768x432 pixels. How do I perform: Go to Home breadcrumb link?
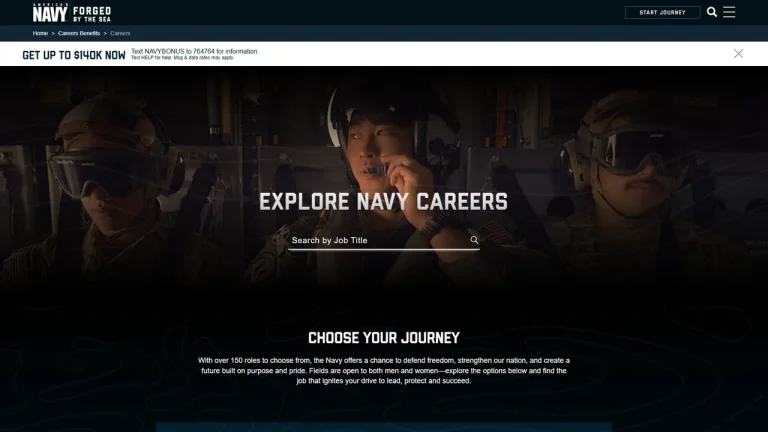[40, 33]
